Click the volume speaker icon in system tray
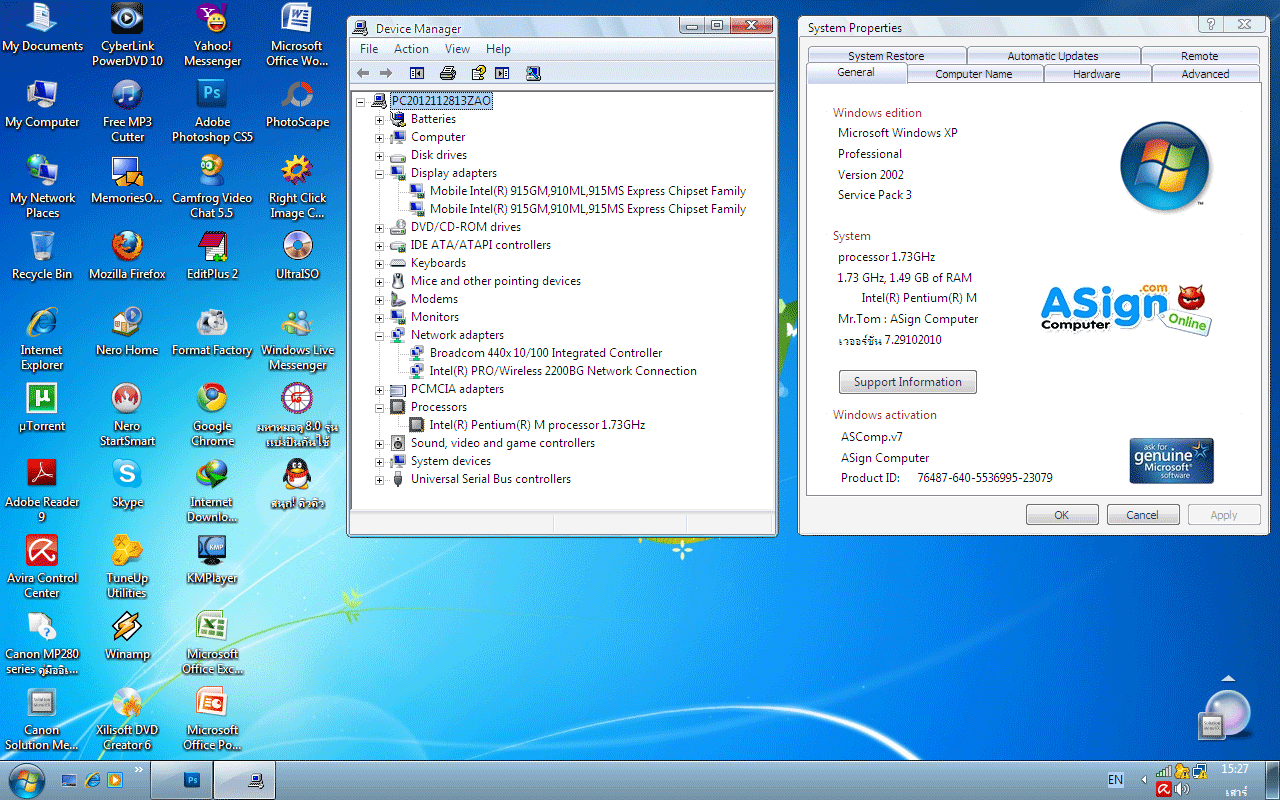This screenshot has width=1280, height=800. coord(1182,789)
